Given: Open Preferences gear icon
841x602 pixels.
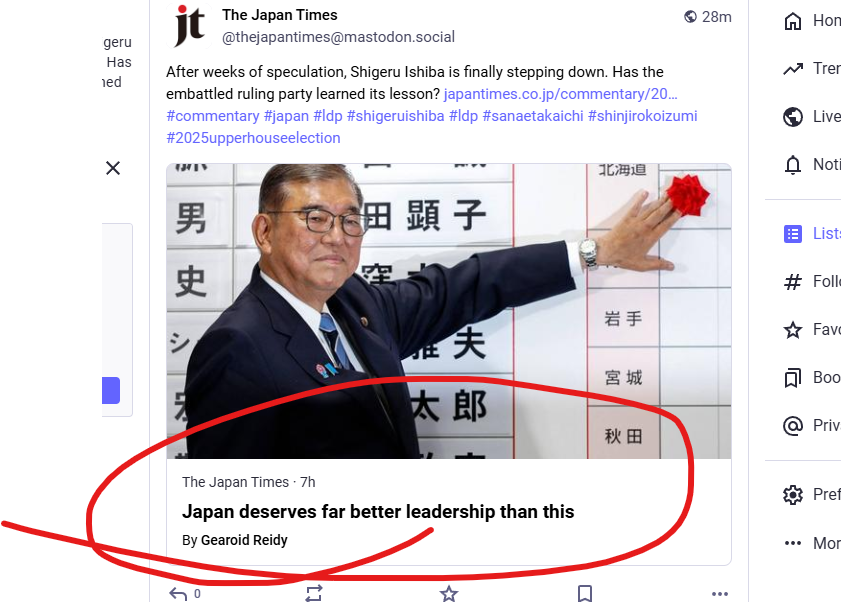Looking at the screenshot, I should [x=793, y=494].
